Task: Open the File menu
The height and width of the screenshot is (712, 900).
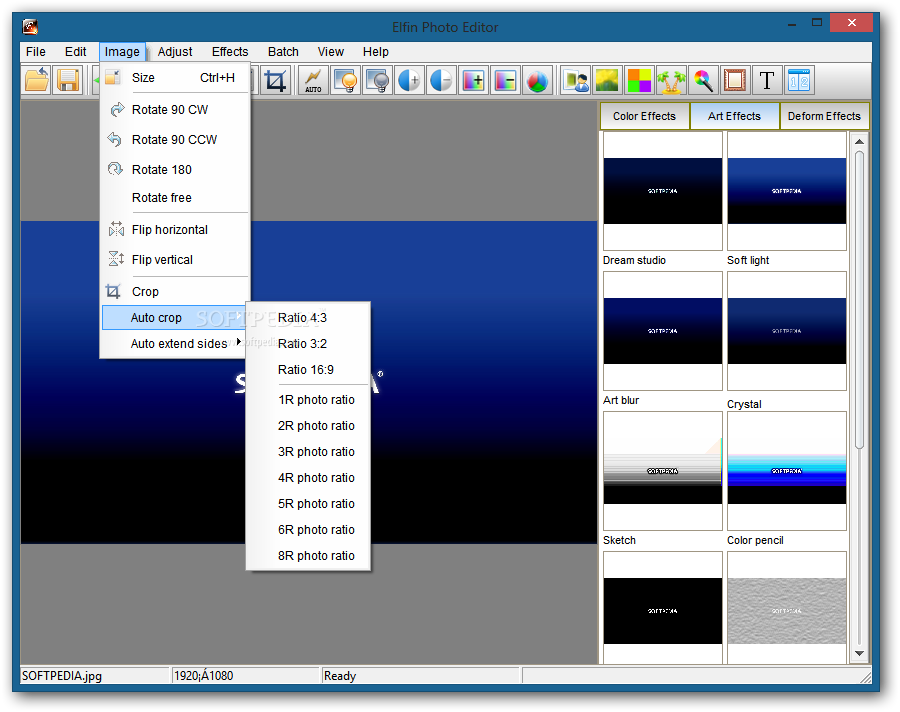Action: click(36, 52)
